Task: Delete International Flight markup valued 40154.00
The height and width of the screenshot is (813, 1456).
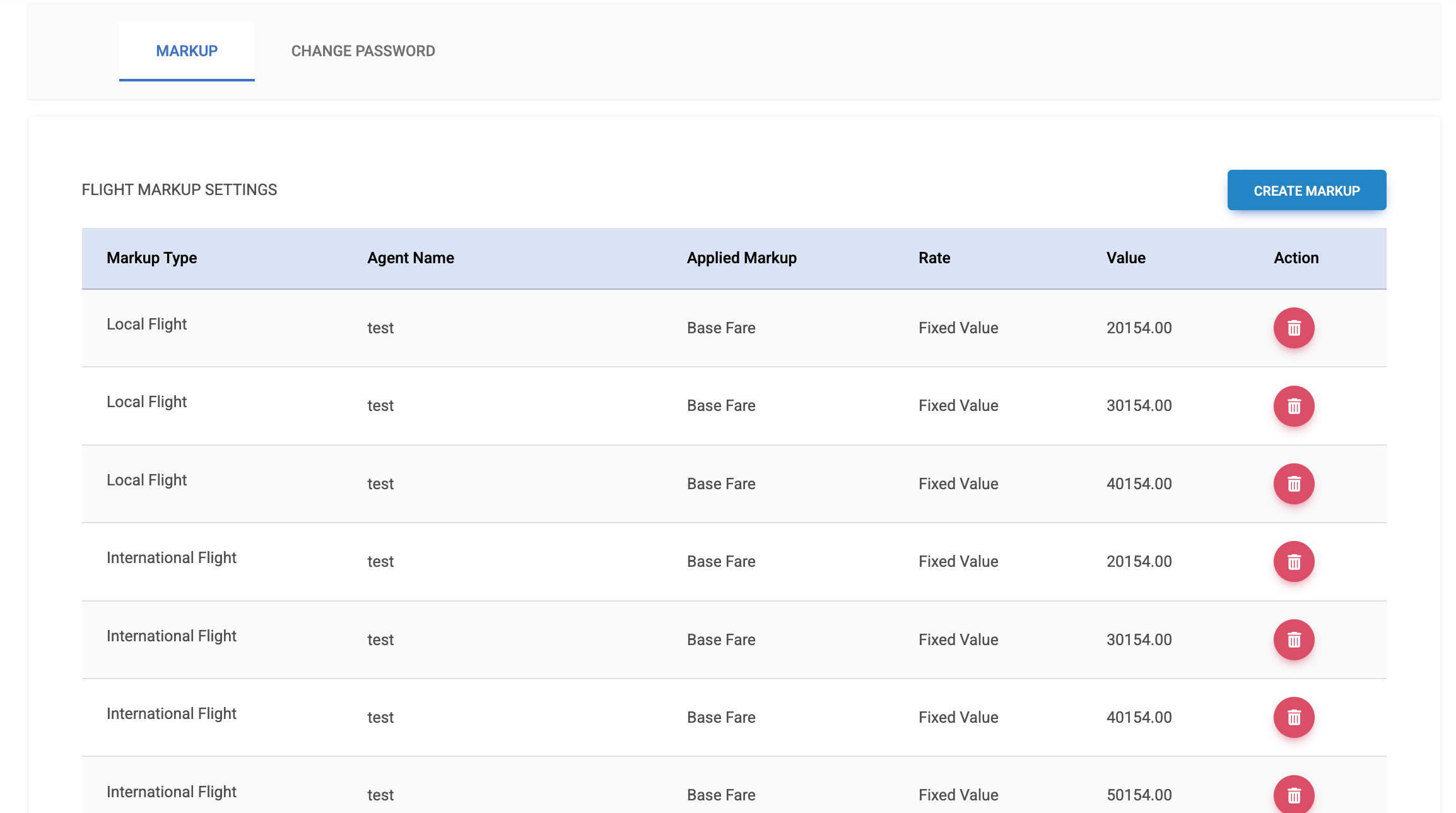Action: (1293, 717)
